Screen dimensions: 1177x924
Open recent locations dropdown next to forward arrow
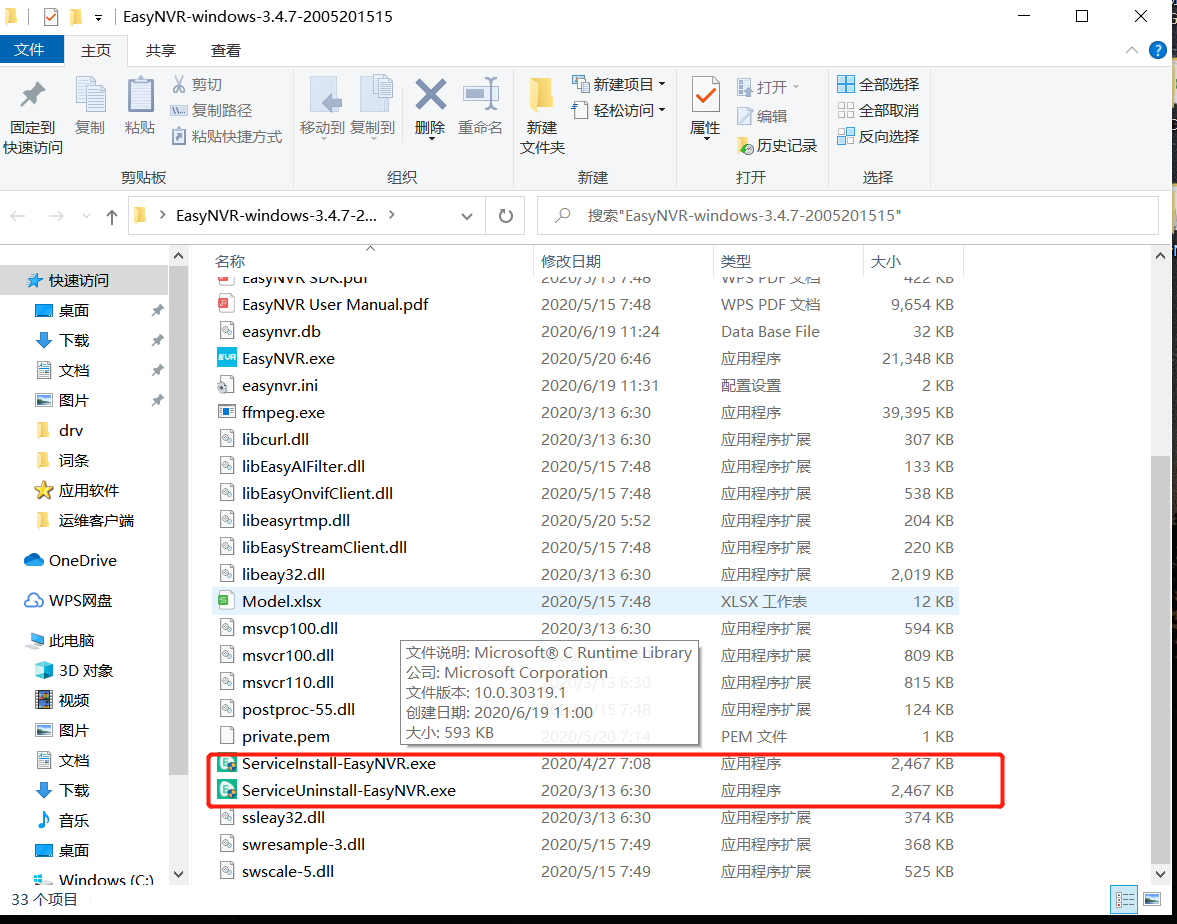point(86,216)
